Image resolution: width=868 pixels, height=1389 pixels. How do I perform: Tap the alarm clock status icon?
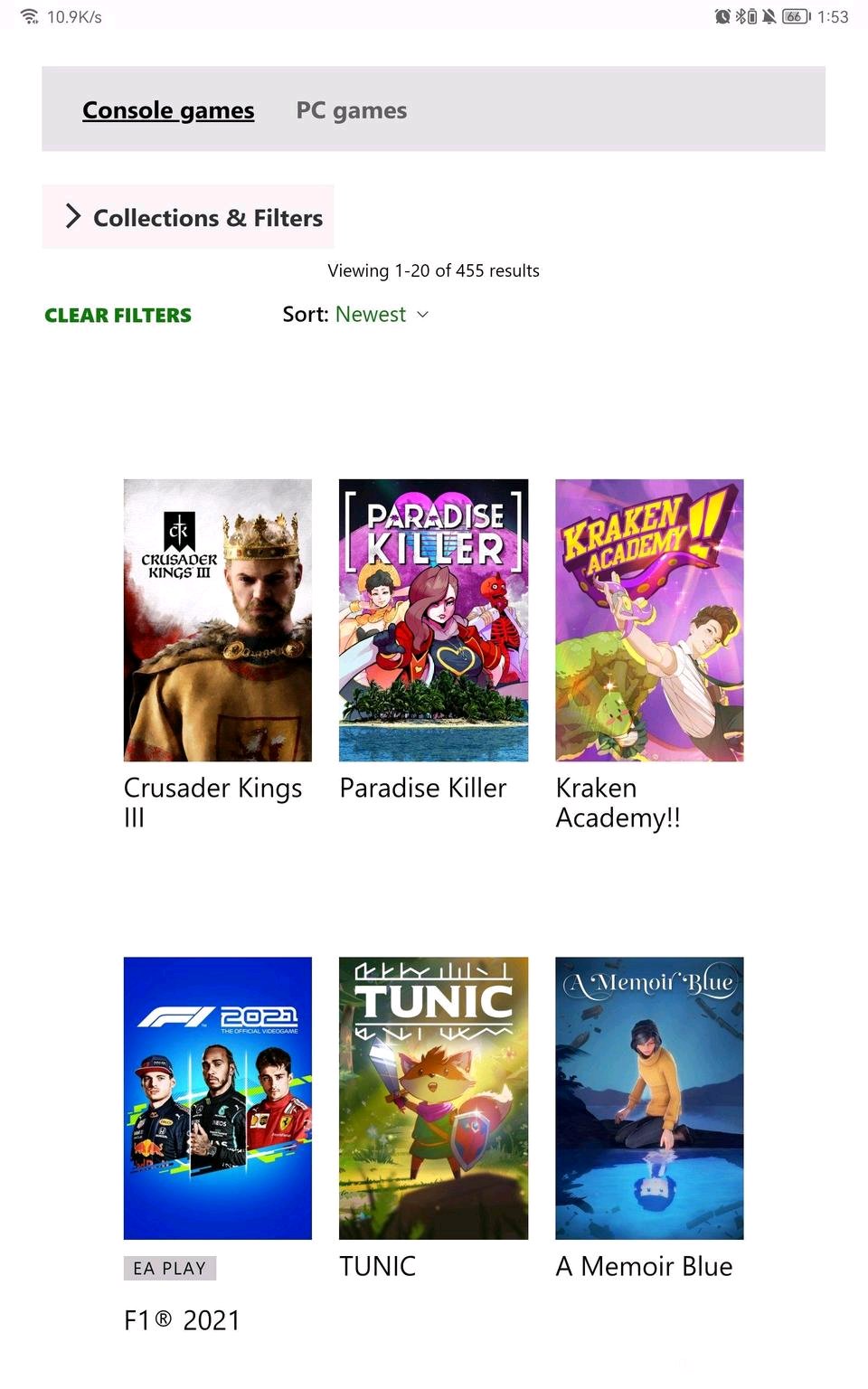[x=722, y=16]
